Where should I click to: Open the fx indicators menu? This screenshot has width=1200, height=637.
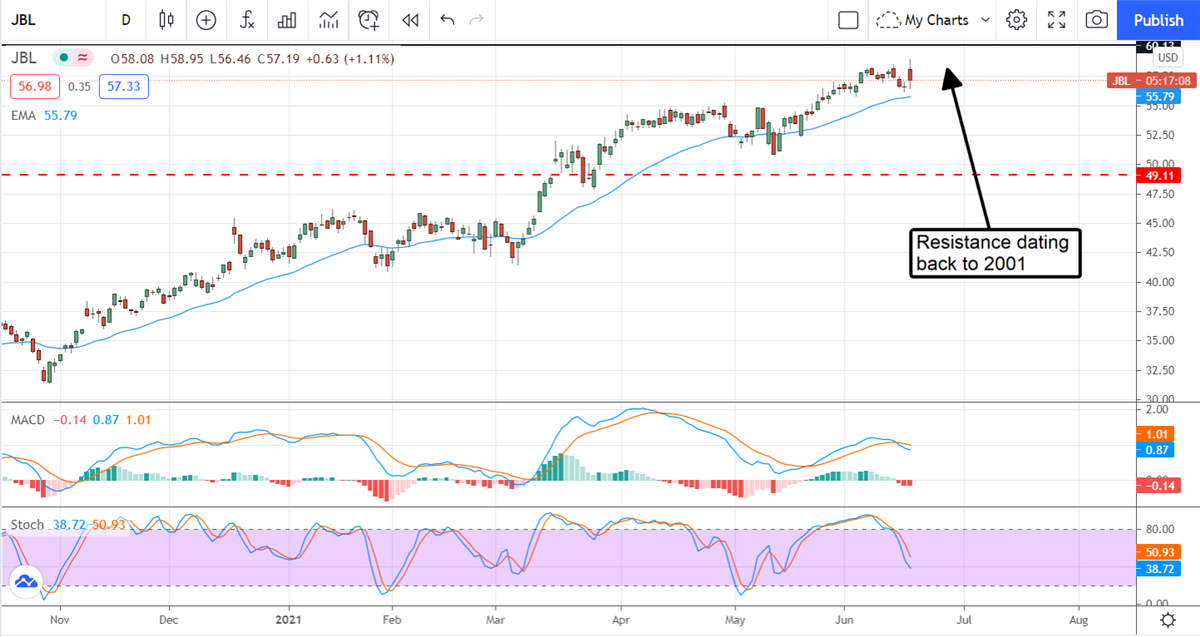coord(246,20)
